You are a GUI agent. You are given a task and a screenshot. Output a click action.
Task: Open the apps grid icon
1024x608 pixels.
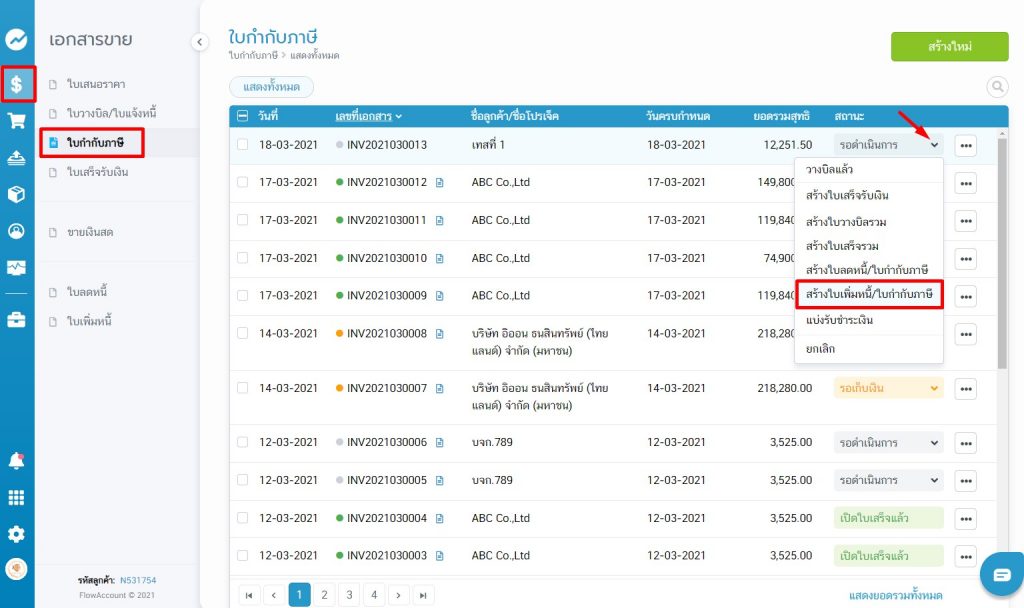click(x=16, y=497)
